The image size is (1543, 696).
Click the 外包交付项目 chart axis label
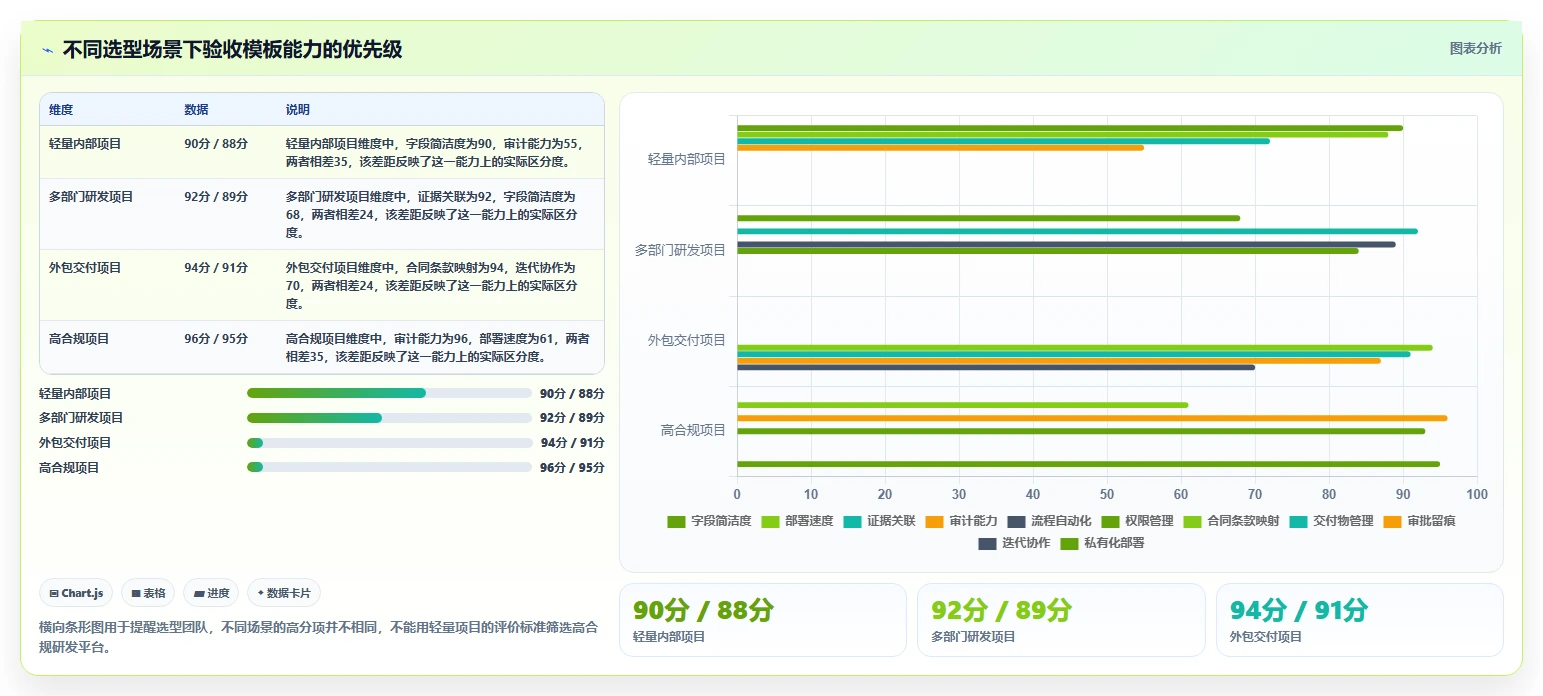687,340
